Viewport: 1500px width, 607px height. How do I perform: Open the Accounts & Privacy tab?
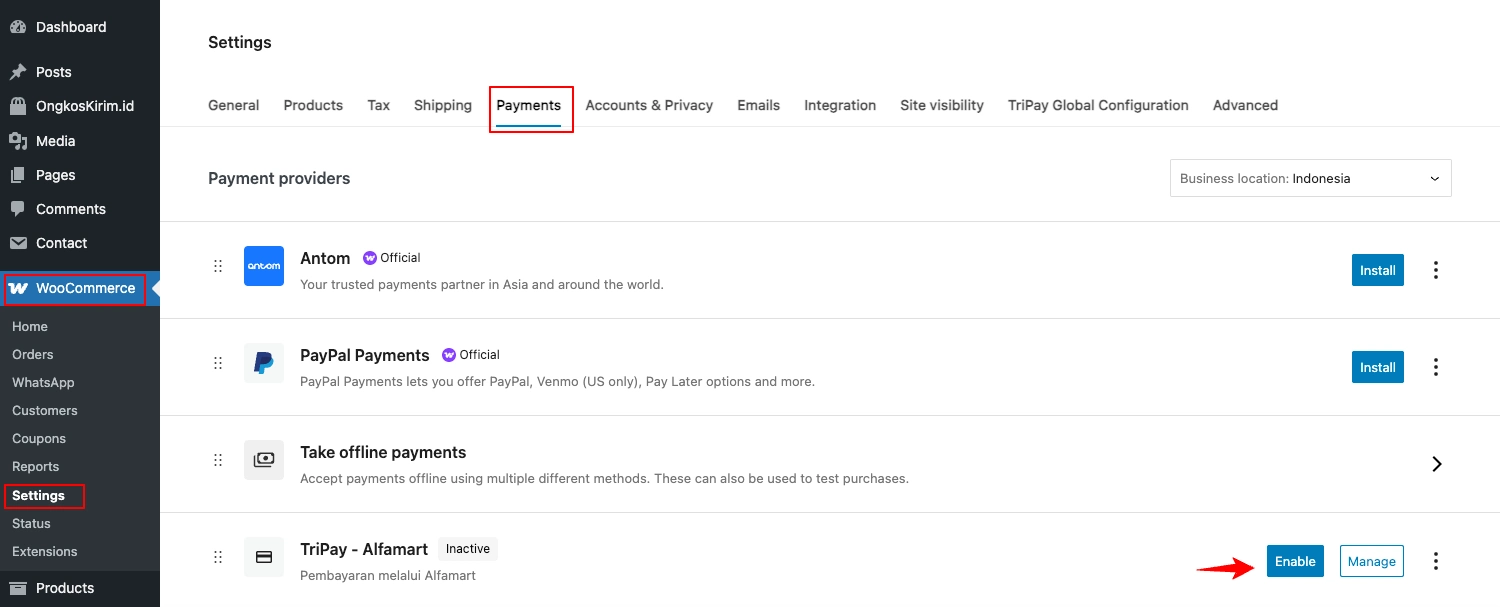point(649,105)
